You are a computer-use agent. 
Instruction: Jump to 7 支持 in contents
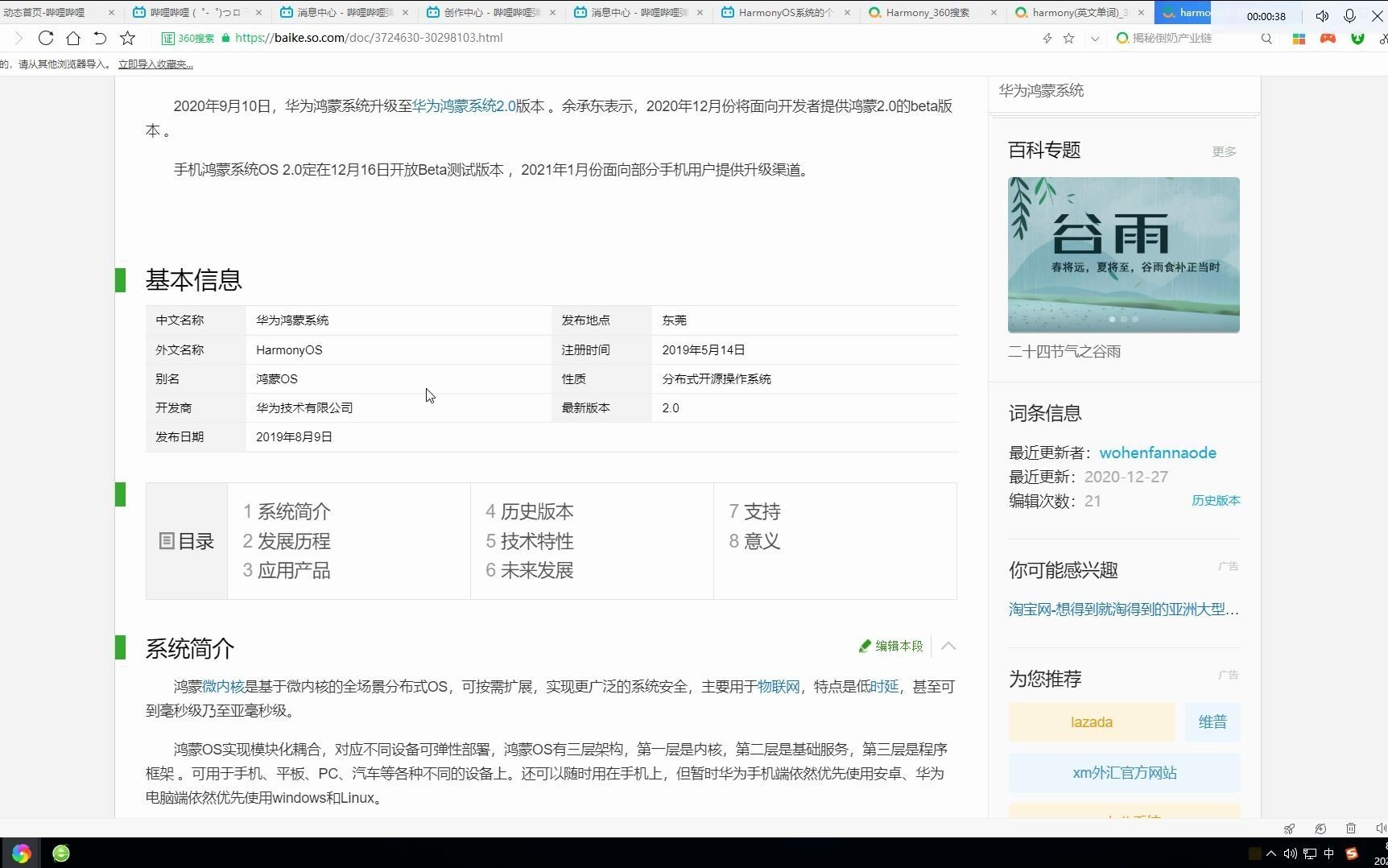(755, 511)
